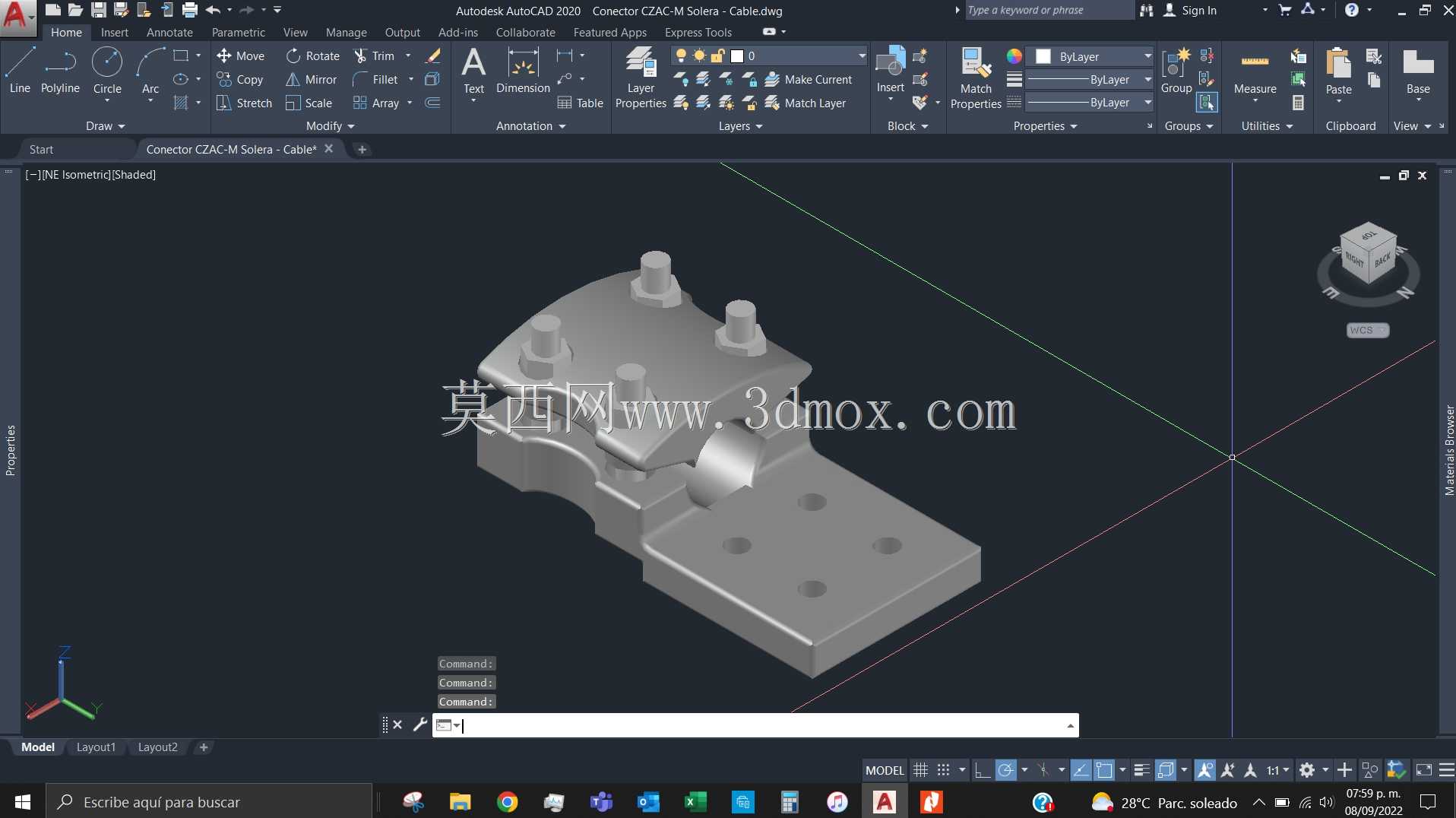Toggle annotation visibility in status bar
This screenshot has width=1456, height=818.
[1204, 770]
